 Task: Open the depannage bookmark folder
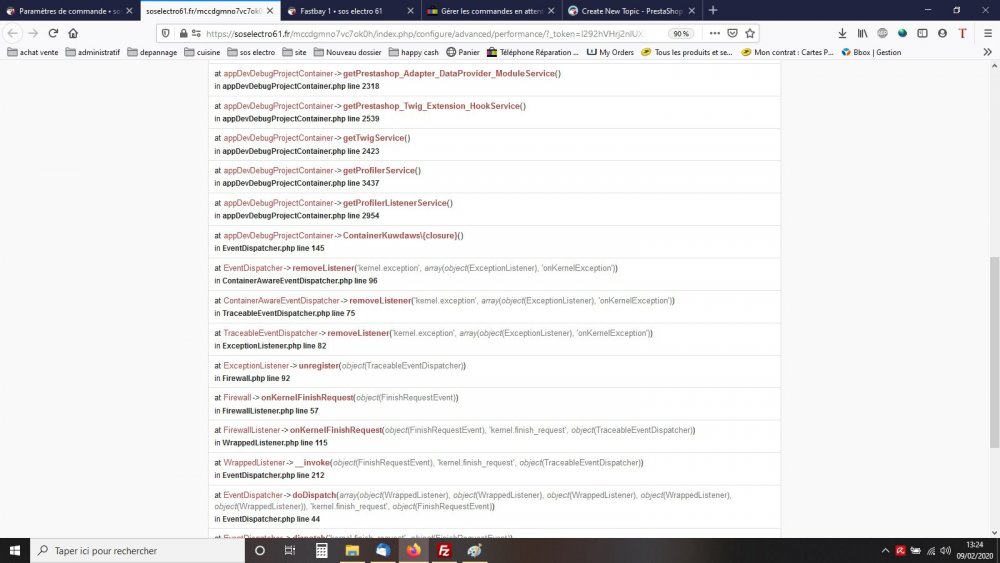pos(152,52)
